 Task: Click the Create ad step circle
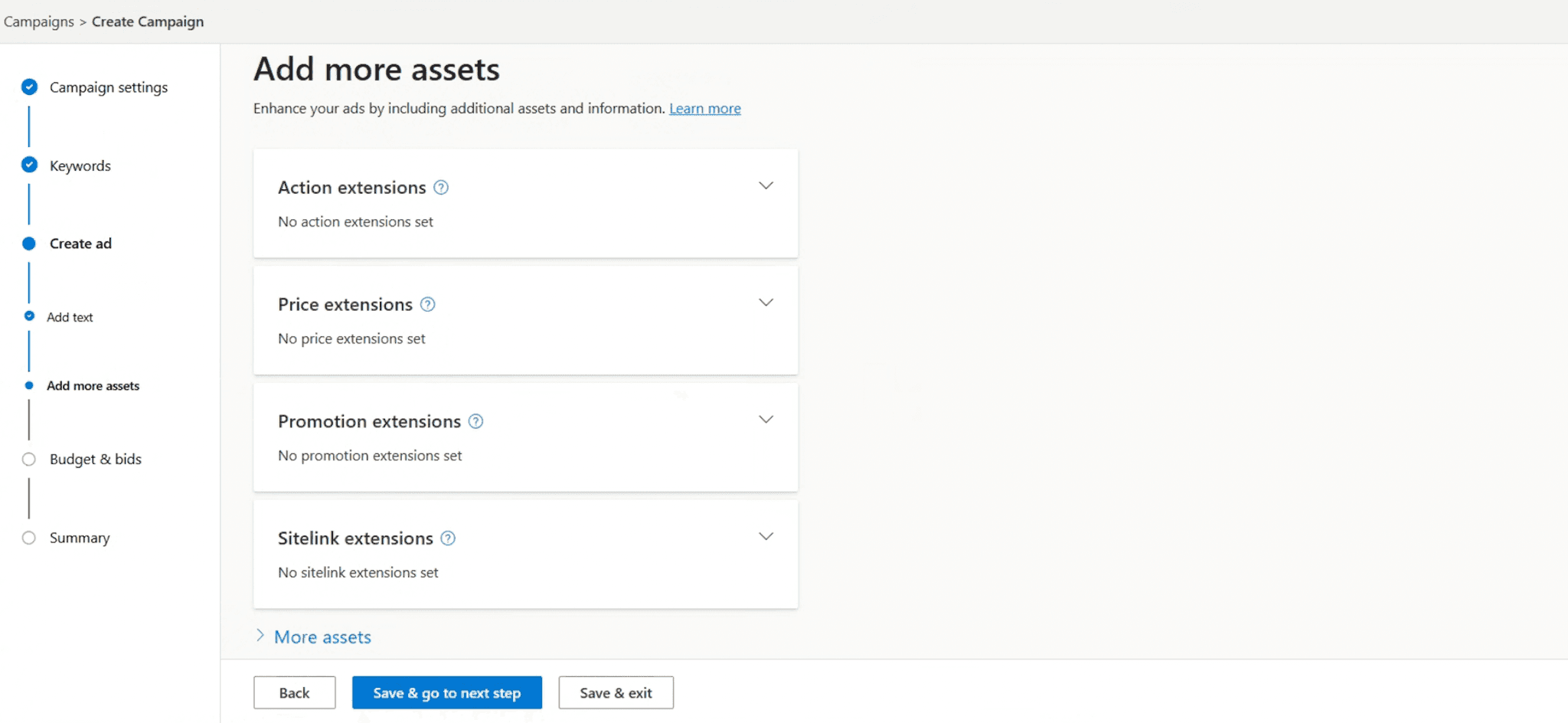pos(29,244)
